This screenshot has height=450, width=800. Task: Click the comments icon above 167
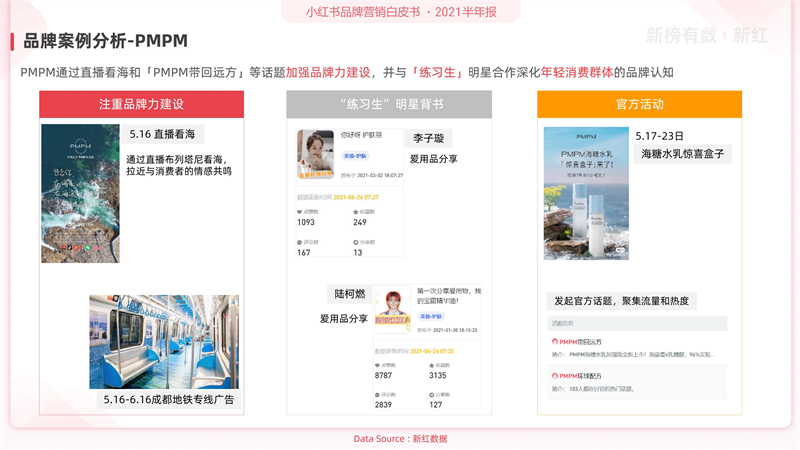(x=299, y=242)
